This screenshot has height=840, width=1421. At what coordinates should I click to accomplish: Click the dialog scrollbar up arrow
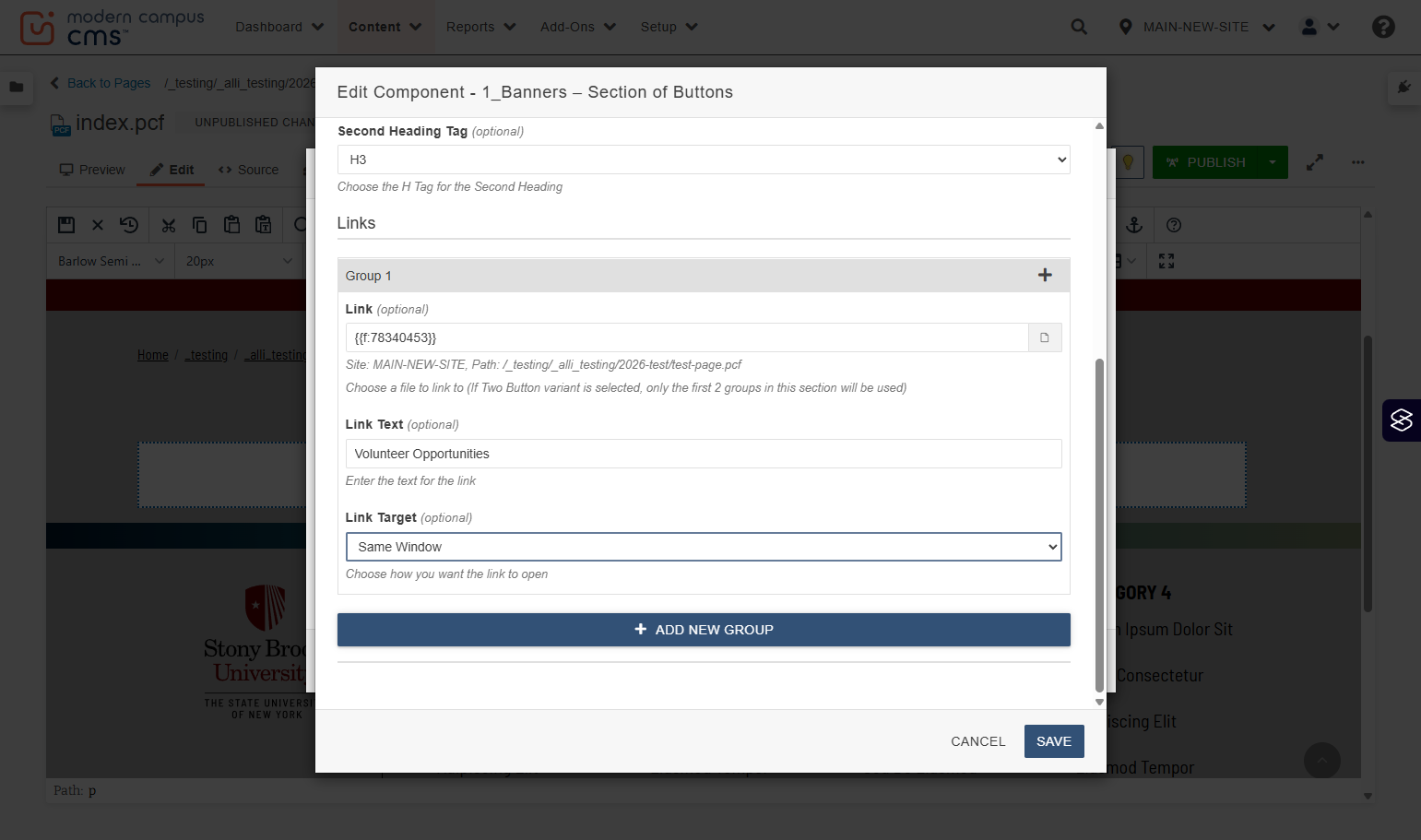1099,126
